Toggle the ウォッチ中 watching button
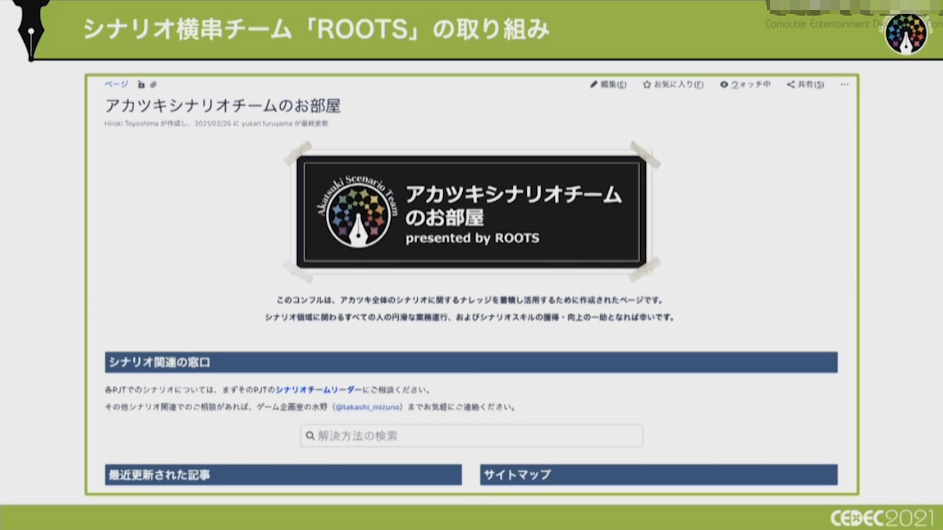Image resolution: width=943 pixels, height=530 pixels. pos(745,85)
